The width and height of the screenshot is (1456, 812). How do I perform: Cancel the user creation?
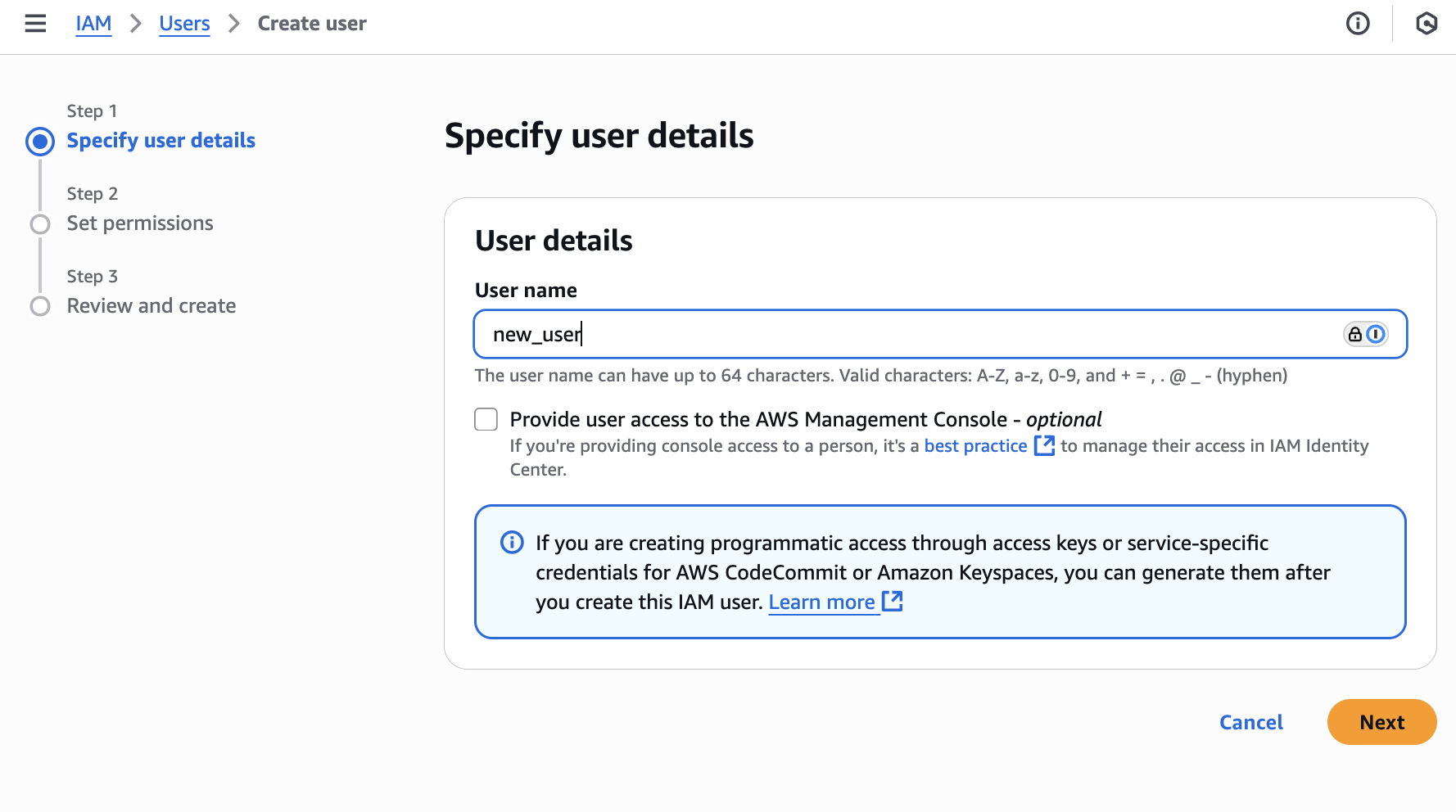(1250, 722)
